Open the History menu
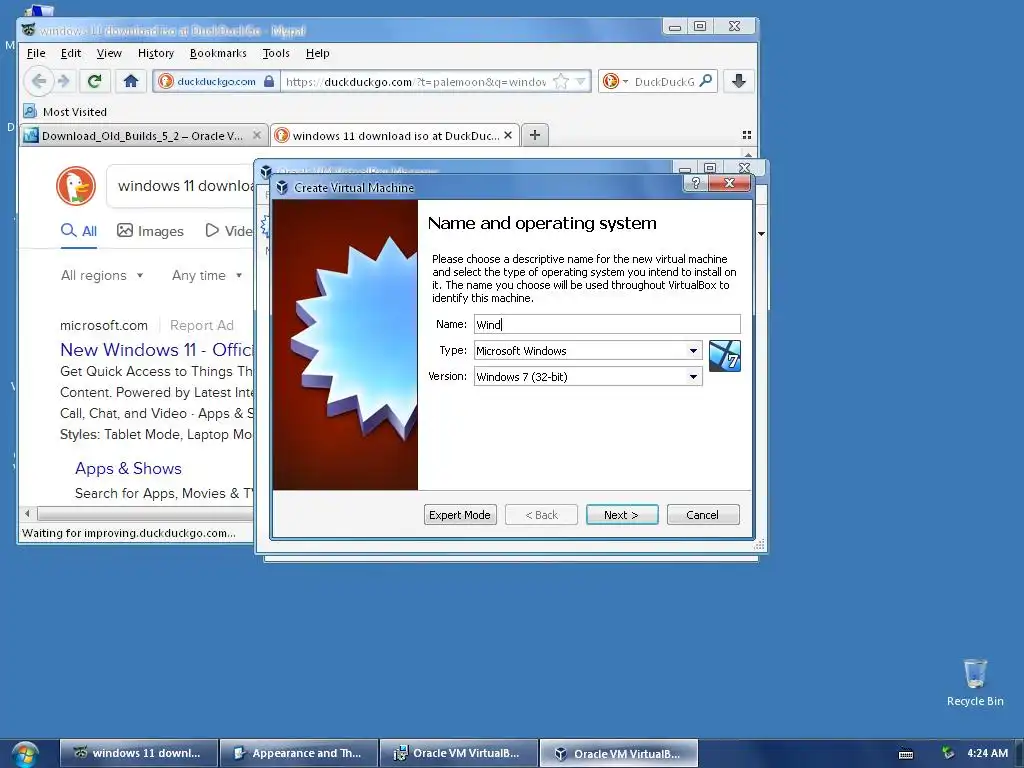 (155, 53)
